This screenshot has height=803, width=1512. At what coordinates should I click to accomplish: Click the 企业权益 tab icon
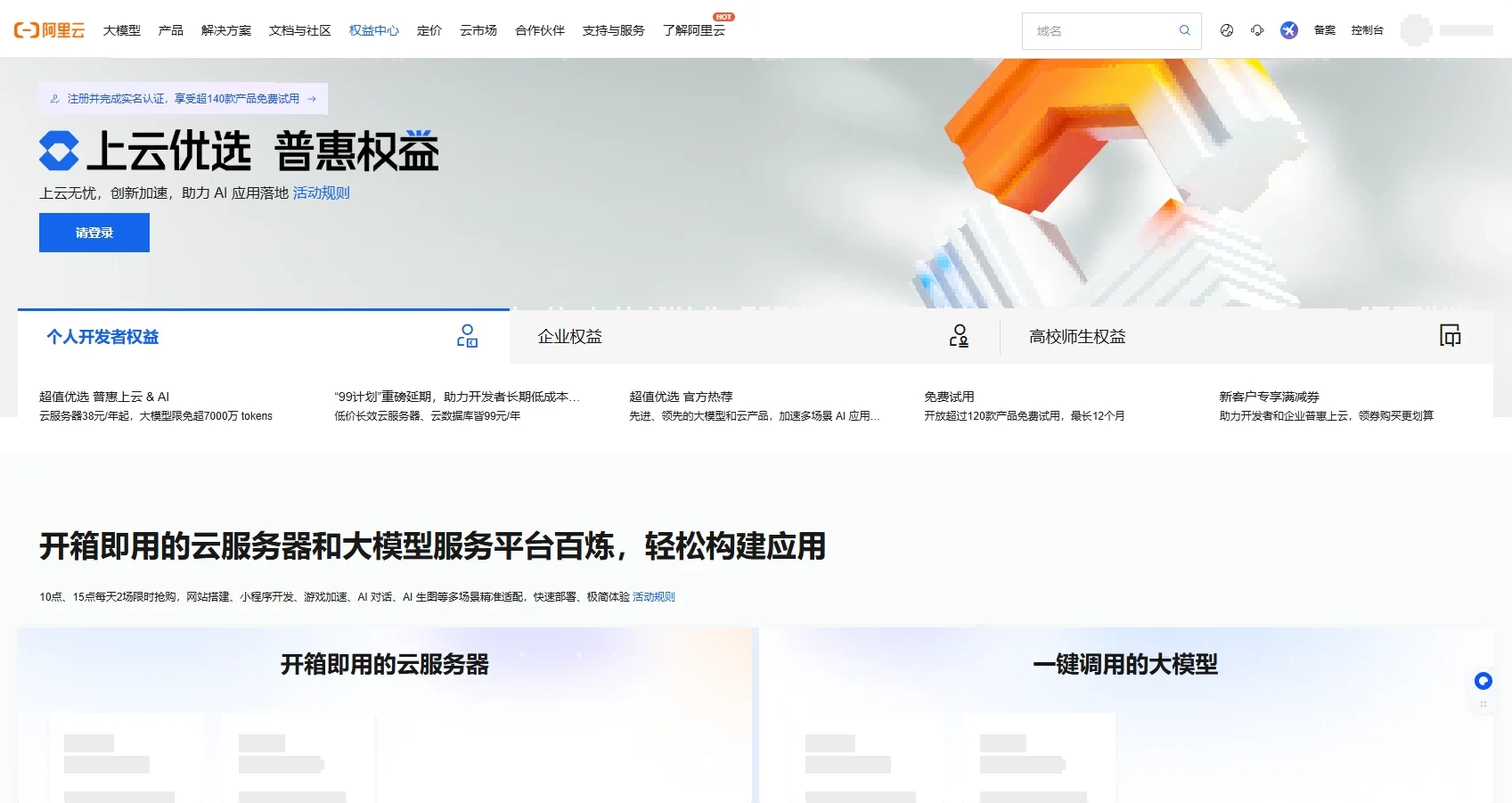coord(959,336)
